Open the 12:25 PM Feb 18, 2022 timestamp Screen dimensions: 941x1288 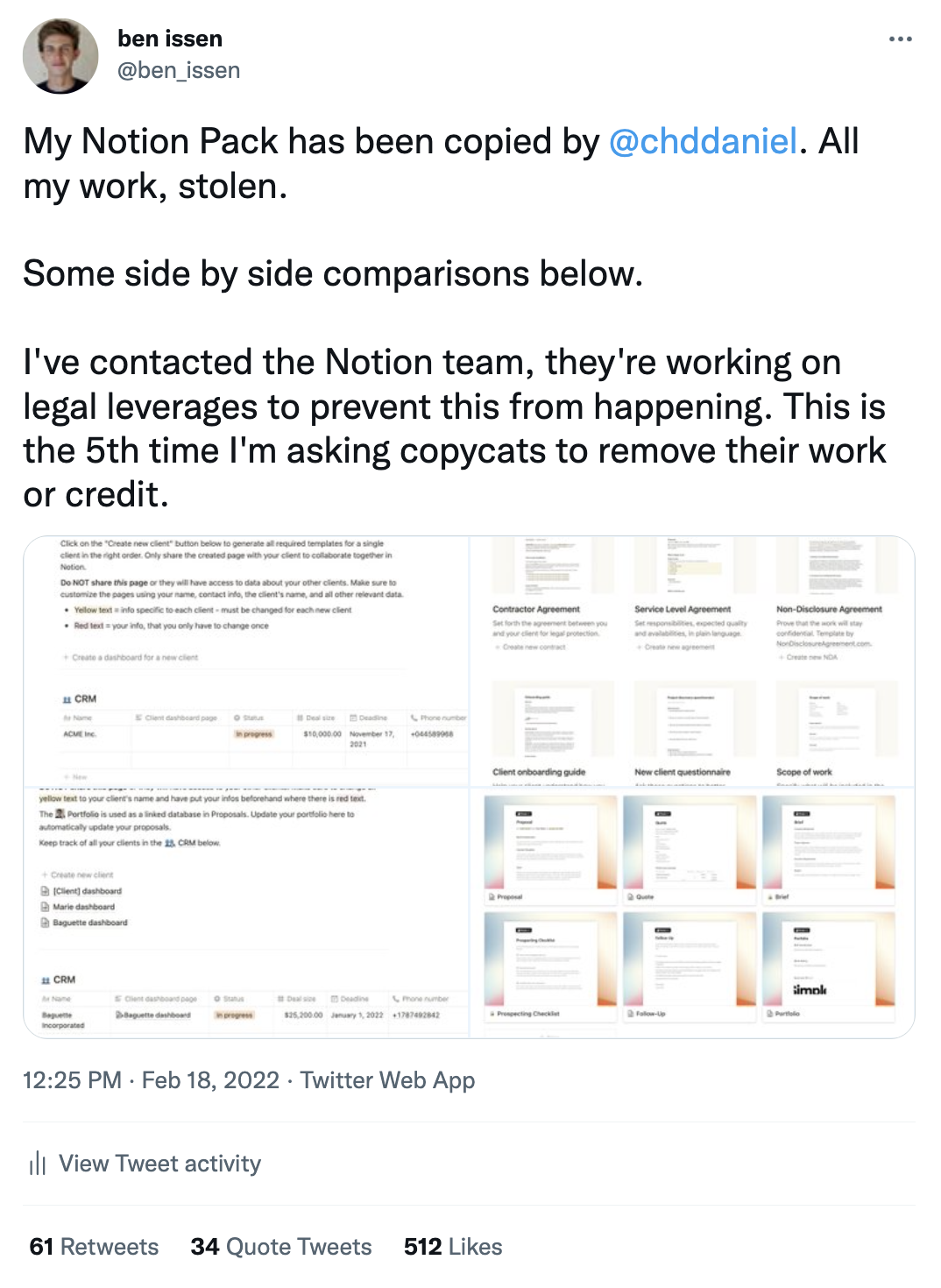[151, 1080]
